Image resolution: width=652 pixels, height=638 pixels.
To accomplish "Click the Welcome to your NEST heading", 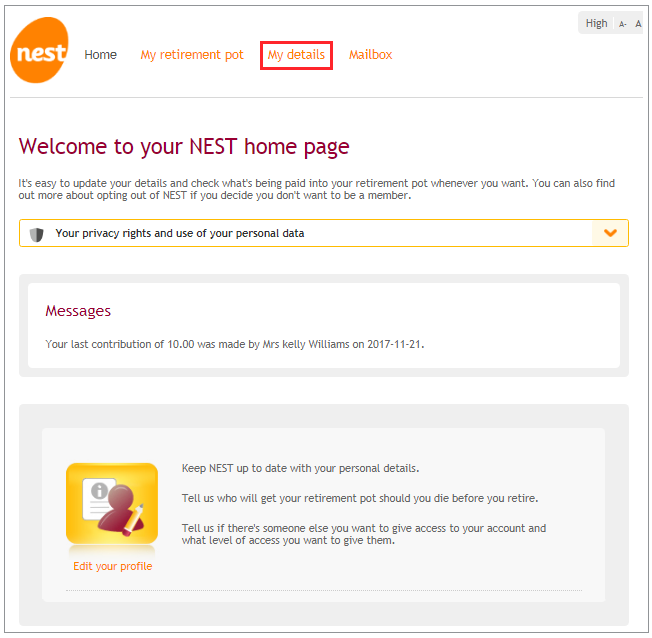I will (x=184, y=147).
